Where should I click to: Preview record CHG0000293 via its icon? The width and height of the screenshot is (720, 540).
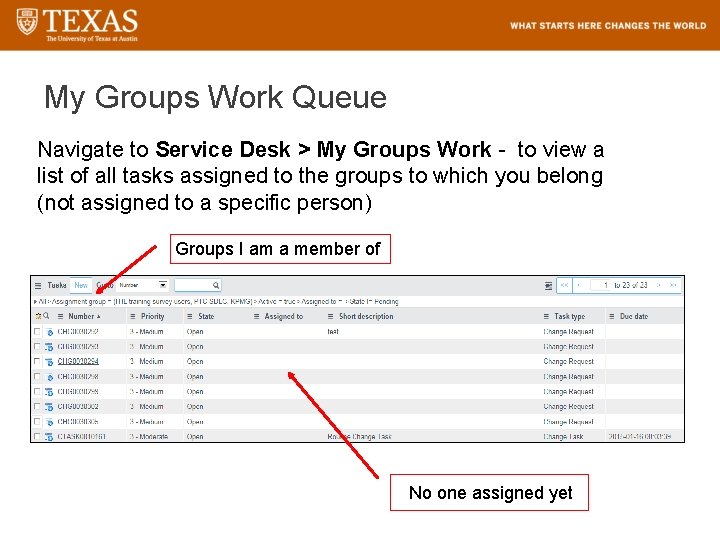(x=49, y=347)
